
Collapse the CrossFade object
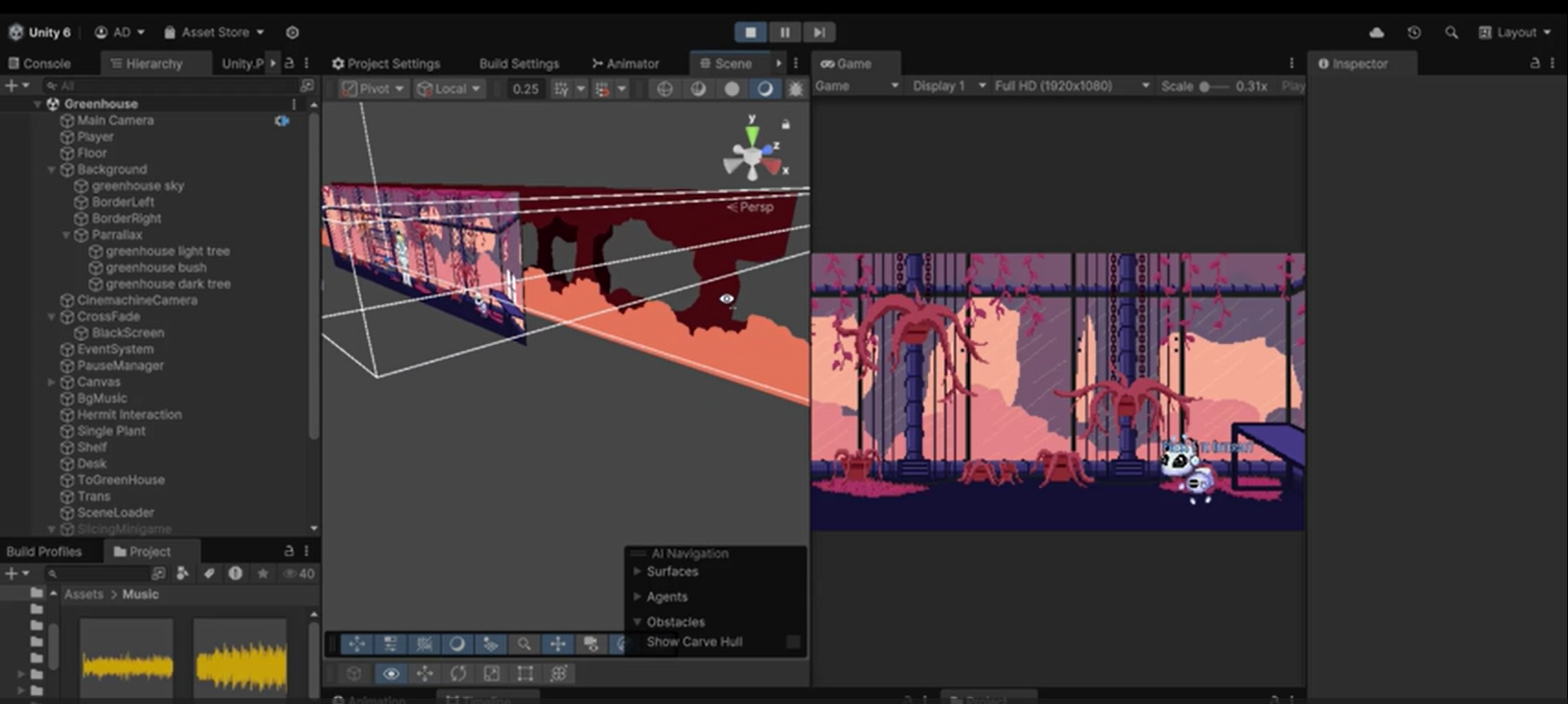tap(51, 317)
